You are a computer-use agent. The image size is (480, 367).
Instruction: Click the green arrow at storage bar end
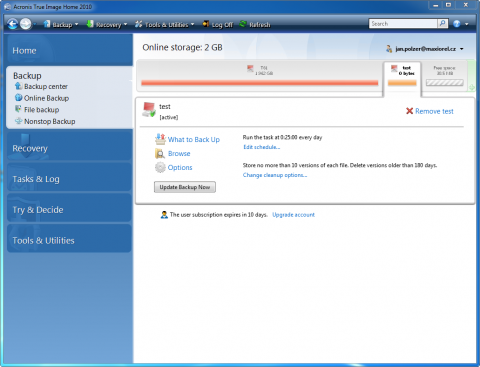click(472, 87)
